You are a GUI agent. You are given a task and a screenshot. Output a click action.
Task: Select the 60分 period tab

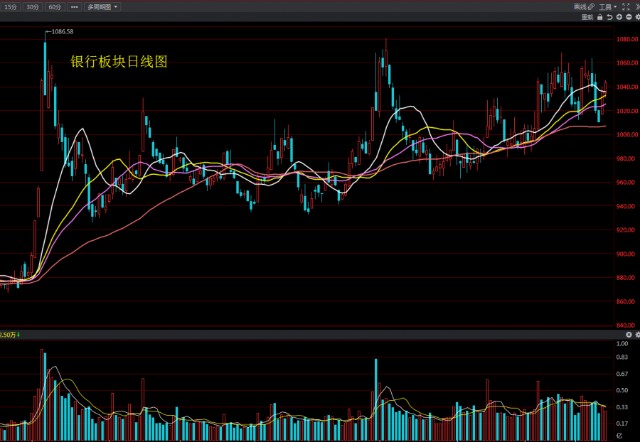point(54,6)
